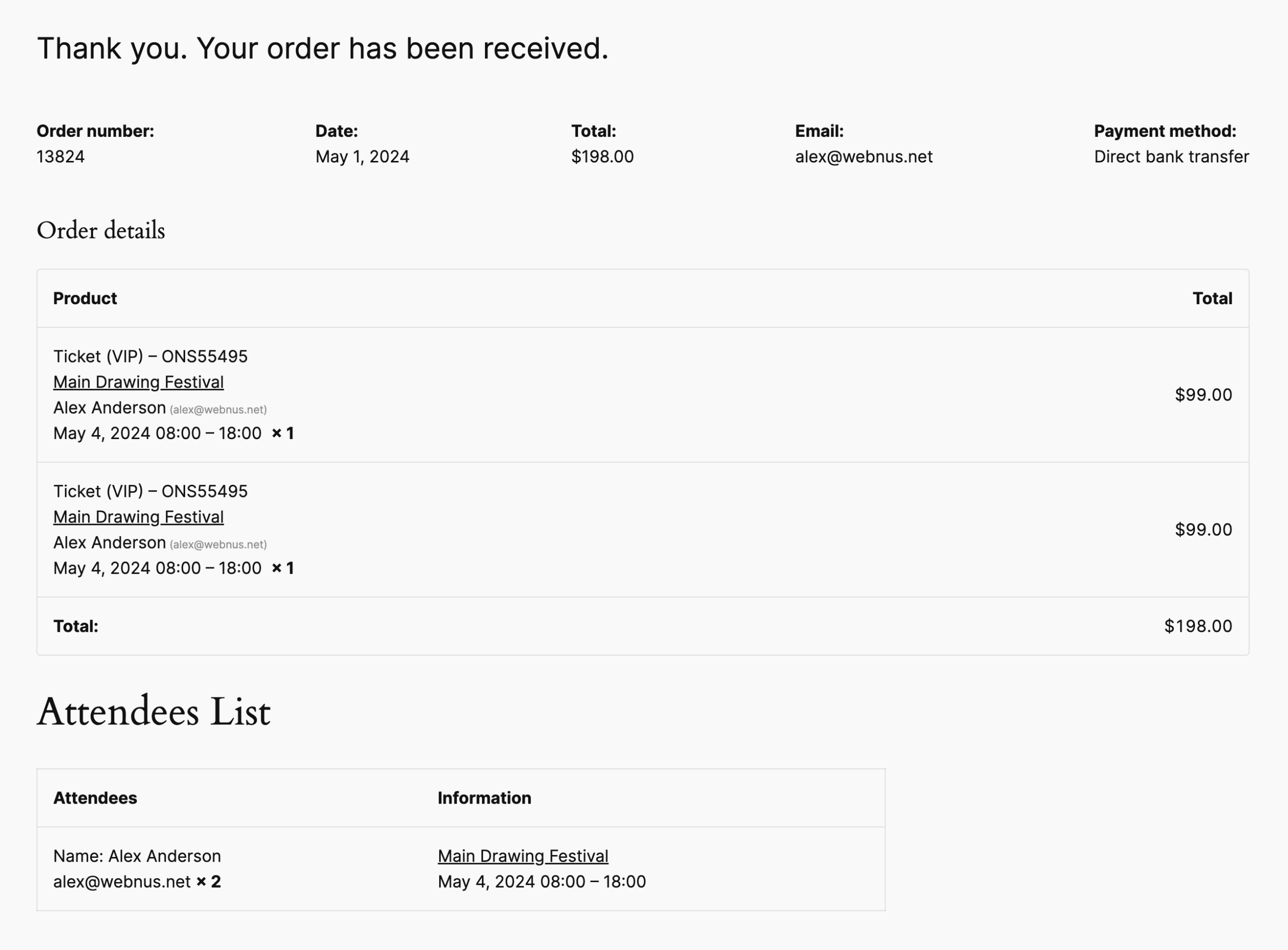Open Main Drawing Festival link in first ticket row
Screen dimensions: 1288x950
138,382
